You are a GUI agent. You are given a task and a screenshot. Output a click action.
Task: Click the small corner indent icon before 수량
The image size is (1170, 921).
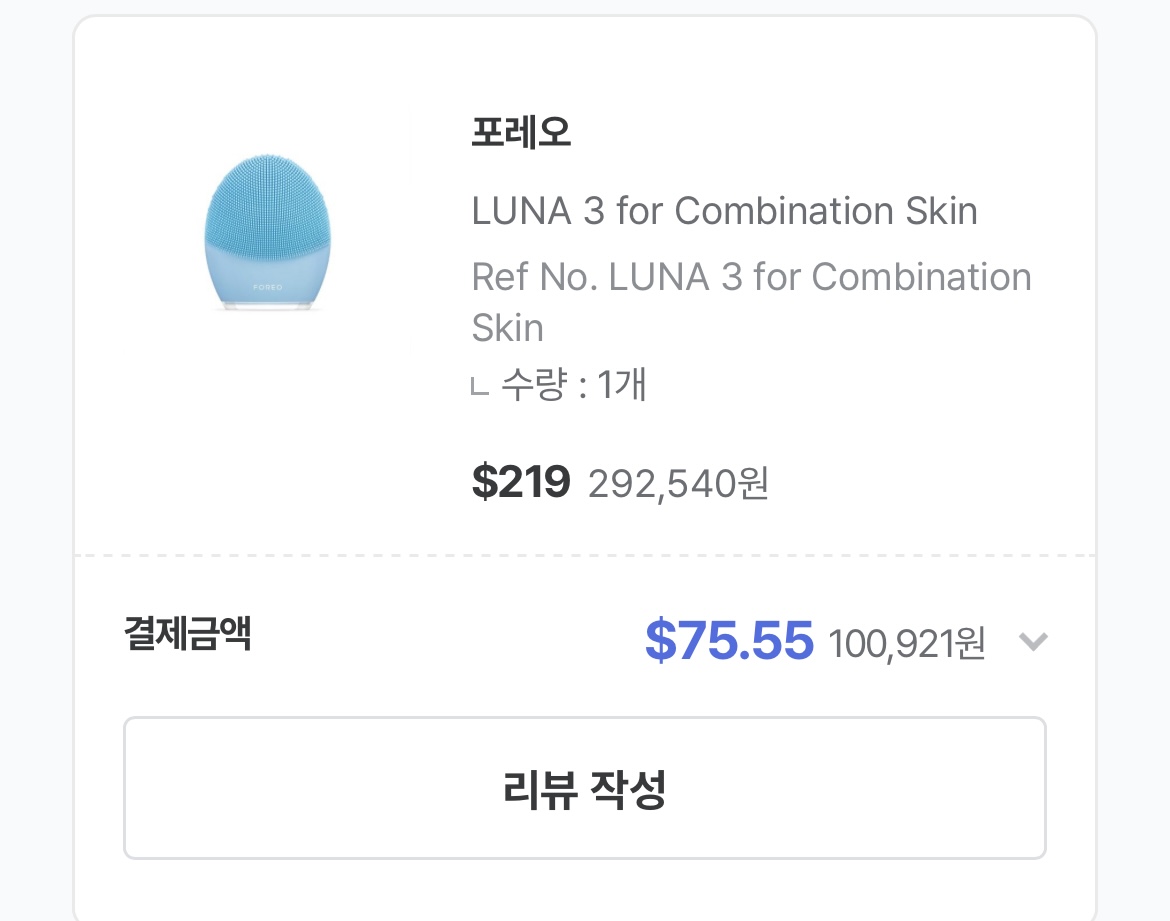479,387
